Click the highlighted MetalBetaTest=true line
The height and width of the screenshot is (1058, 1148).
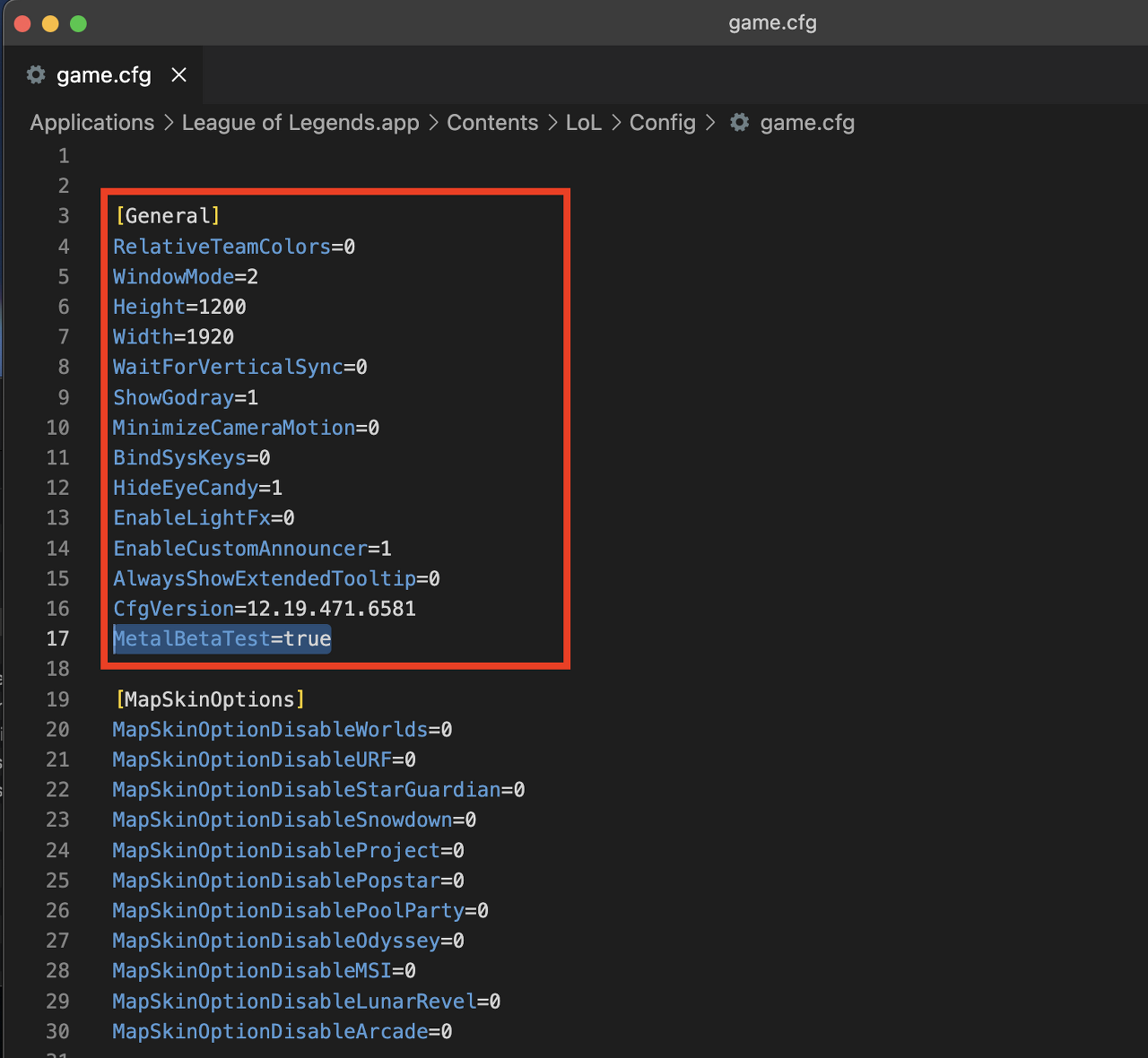point(222,638)
